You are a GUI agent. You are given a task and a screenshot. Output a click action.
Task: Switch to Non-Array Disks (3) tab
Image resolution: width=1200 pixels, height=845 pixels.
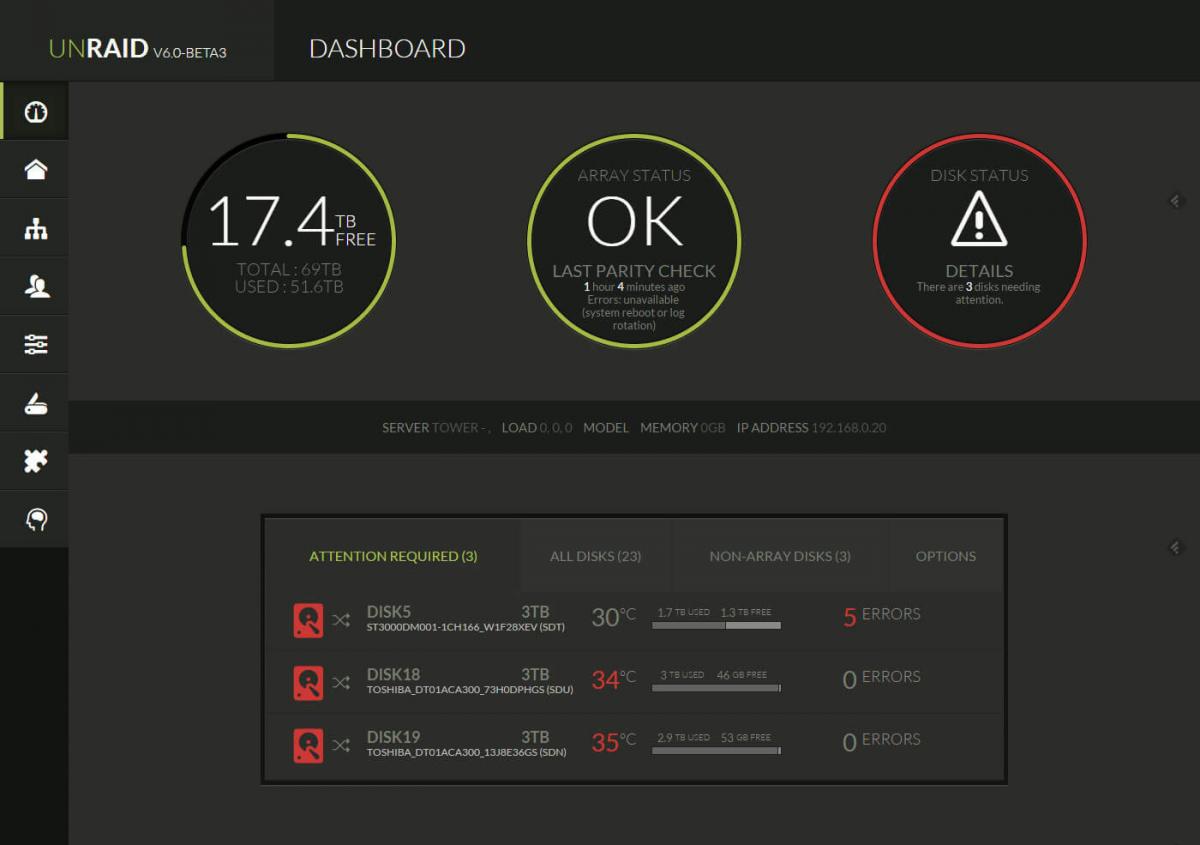[x=780, y=556]
